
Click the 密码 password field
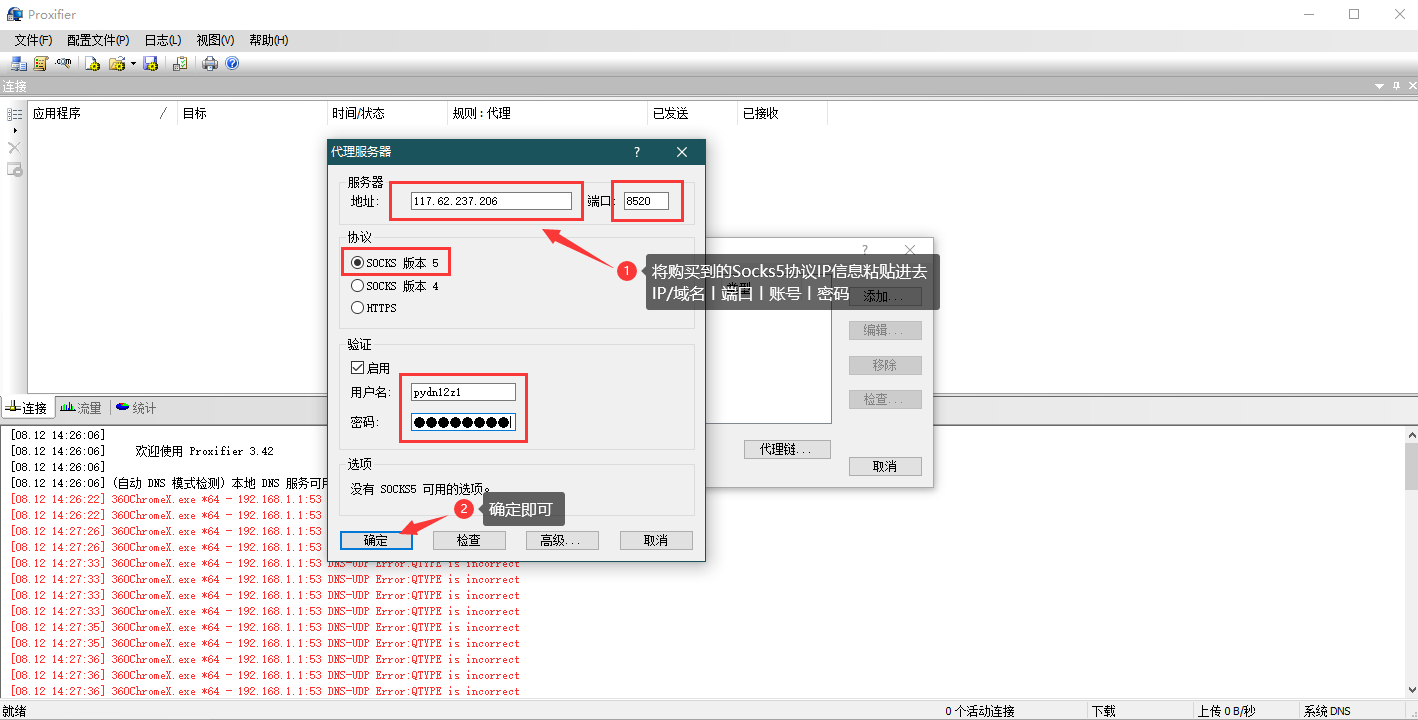click(x=463, y=422)
